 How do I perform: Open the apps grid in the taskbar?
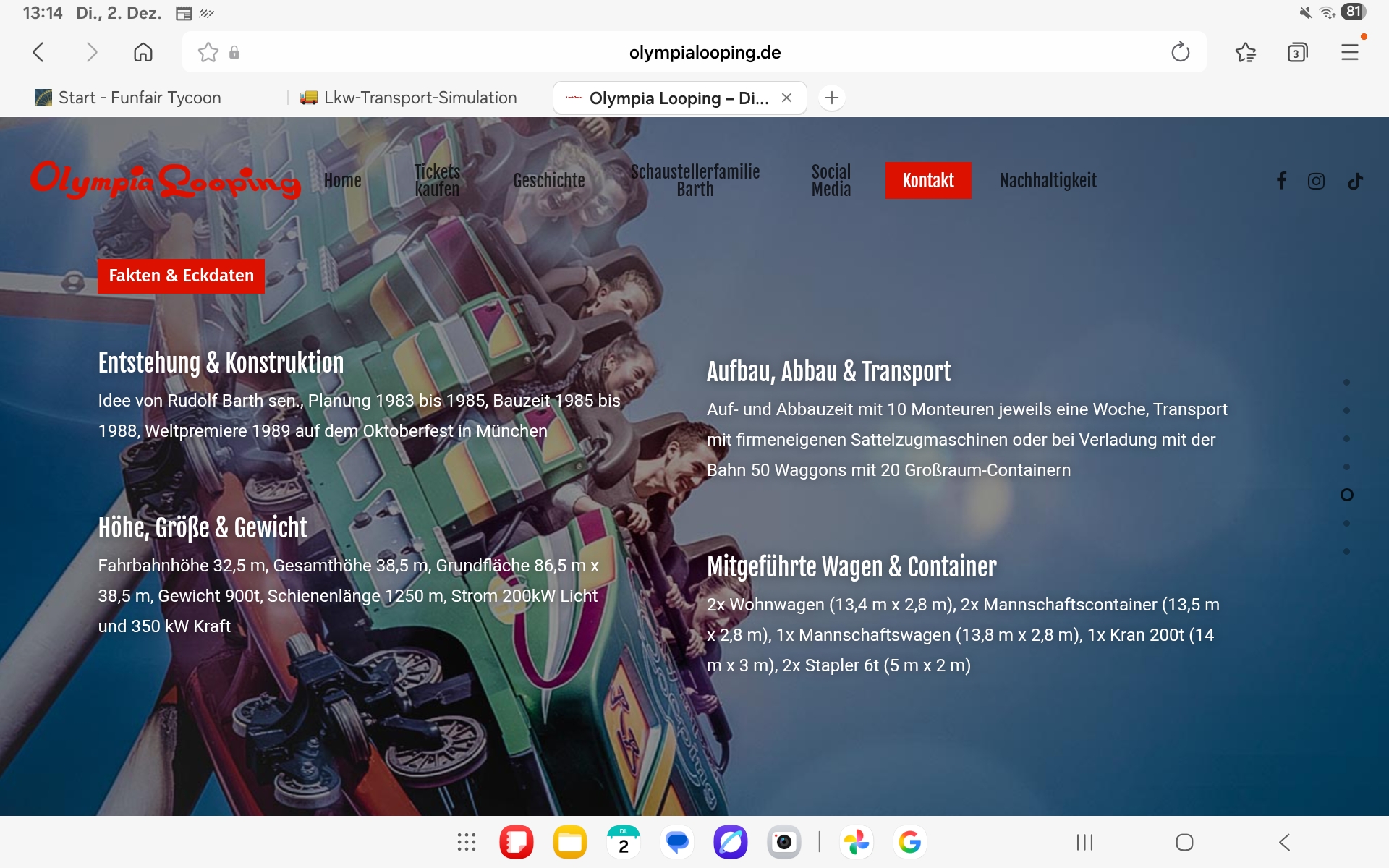click(467, 842)
